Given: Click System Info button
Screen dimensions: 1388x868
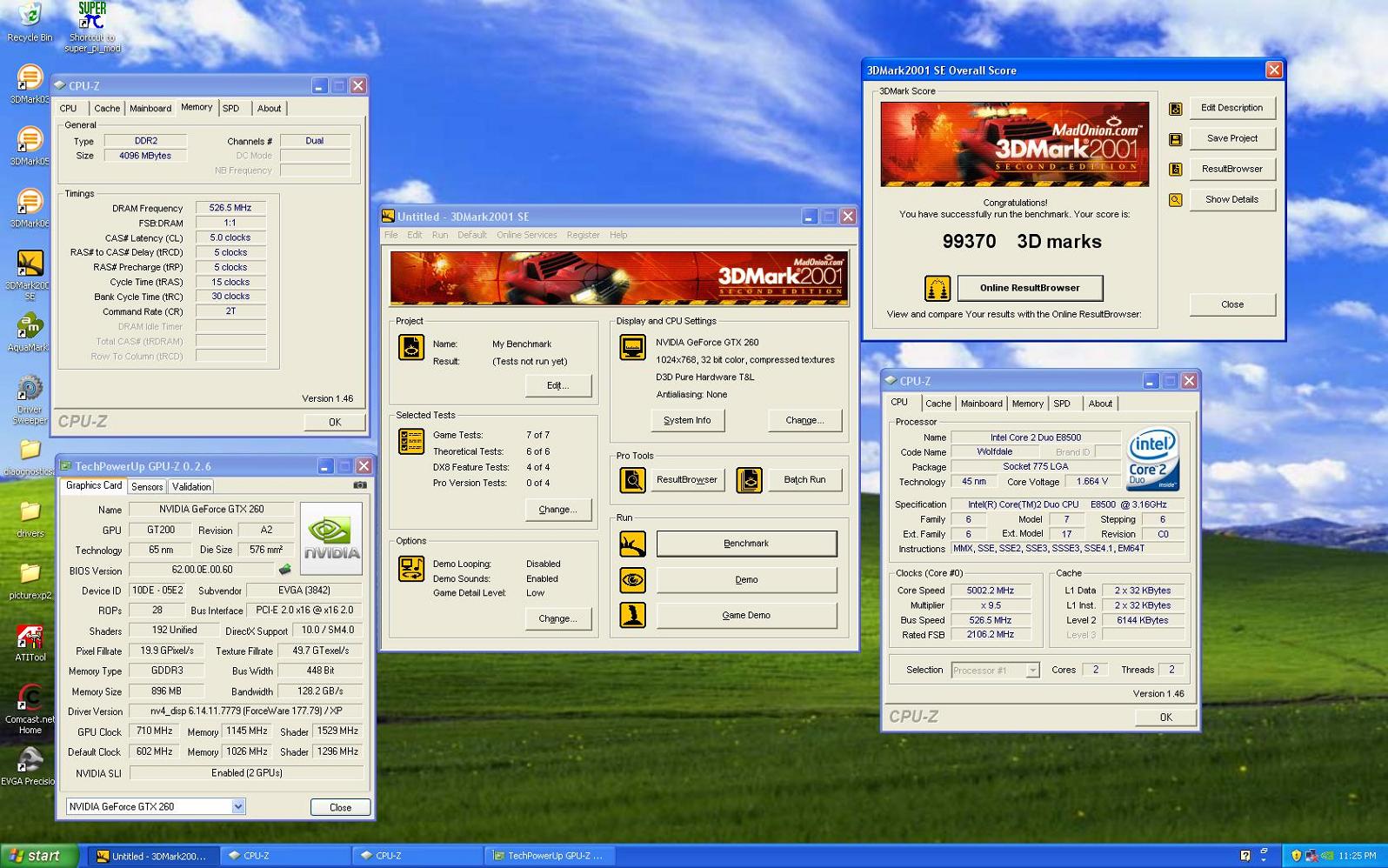Looking at the screenshot, I should click(687, 420).
